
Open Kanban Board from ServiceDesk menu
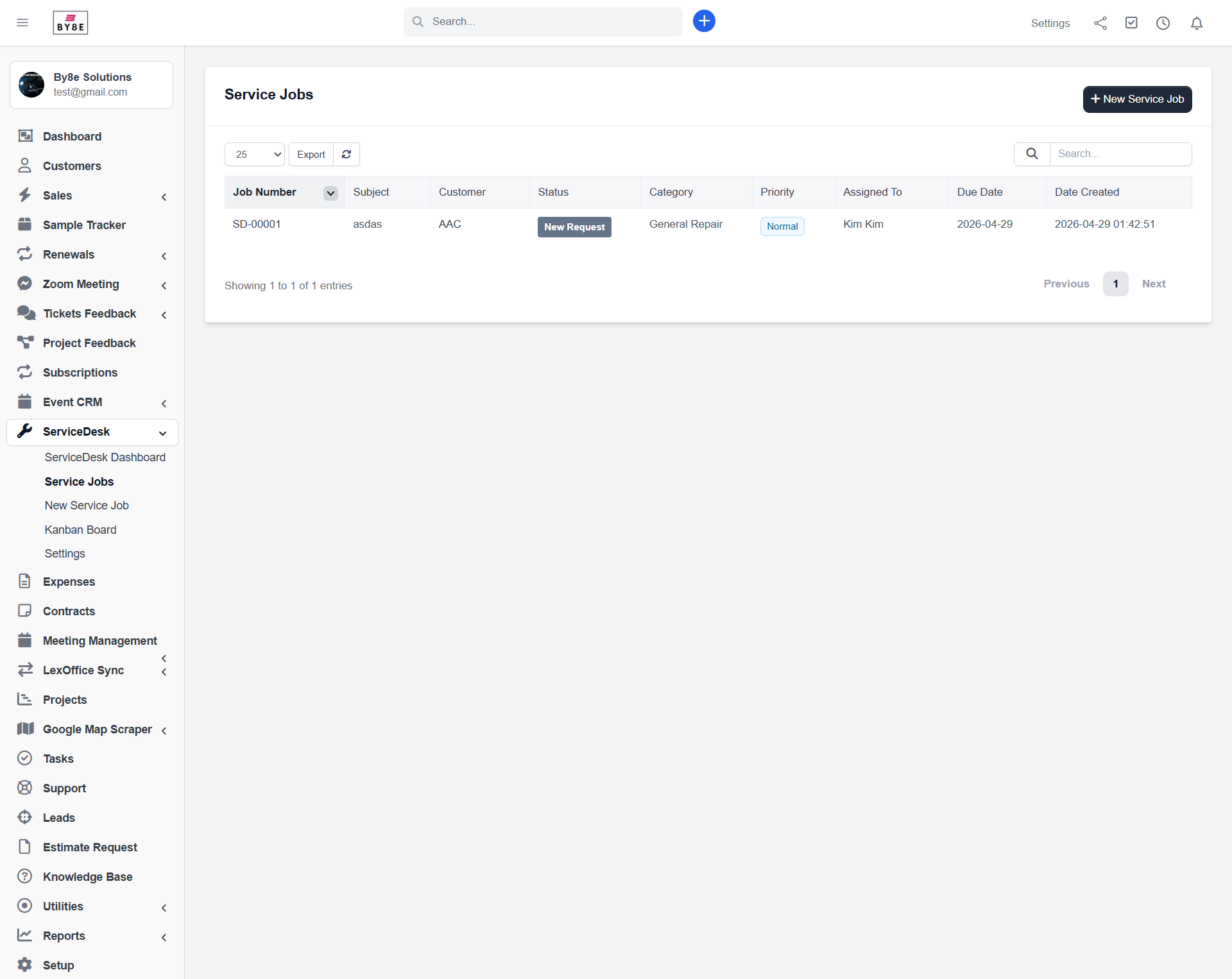(x=80, y=530)
